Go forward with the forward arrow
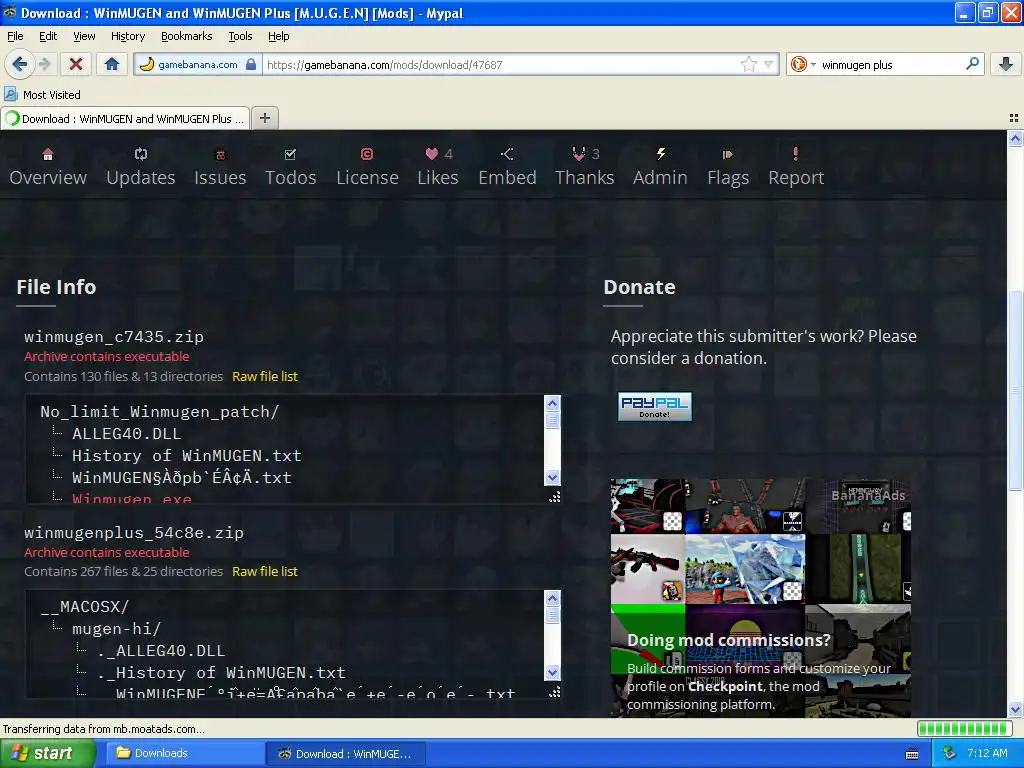The width and height of the screenshot is (1024, 768). click(x=44, y=64)
